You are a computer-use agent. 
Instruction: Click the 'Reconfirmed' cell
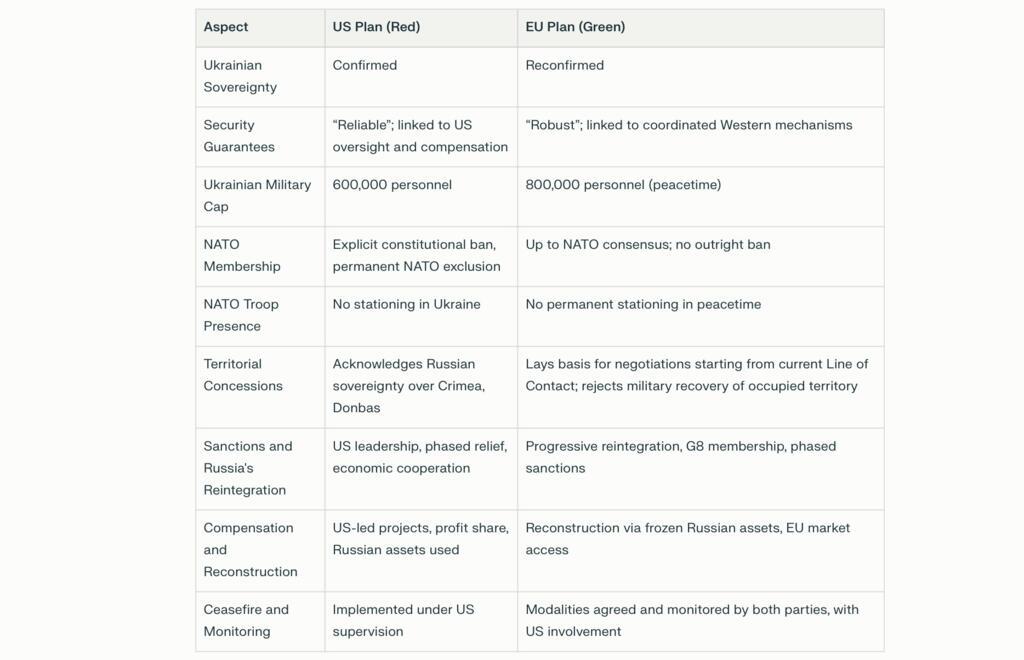[565, 65]
